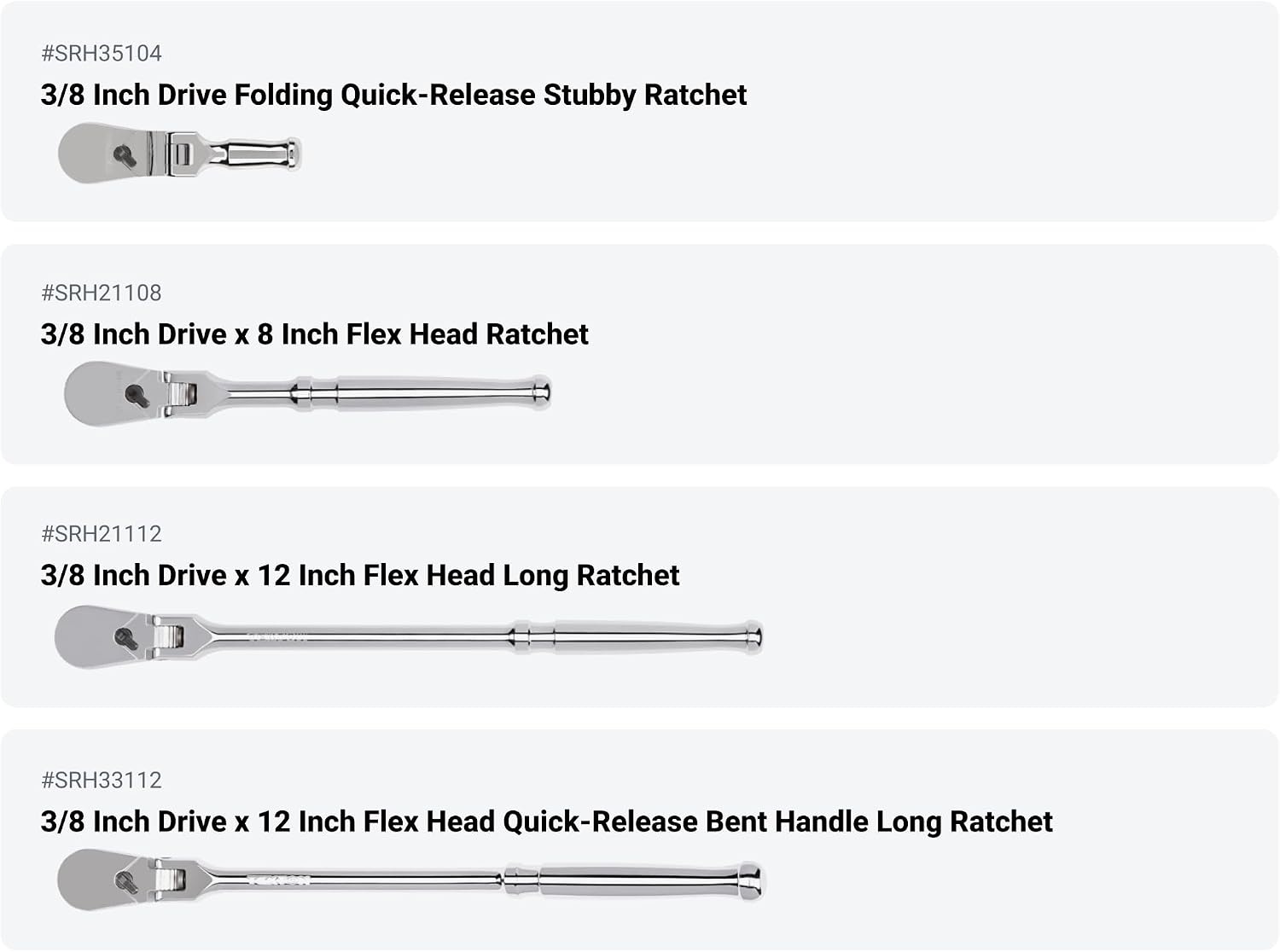Click the reversing lever on the SRH21112 ratchet head

point(126,637)
